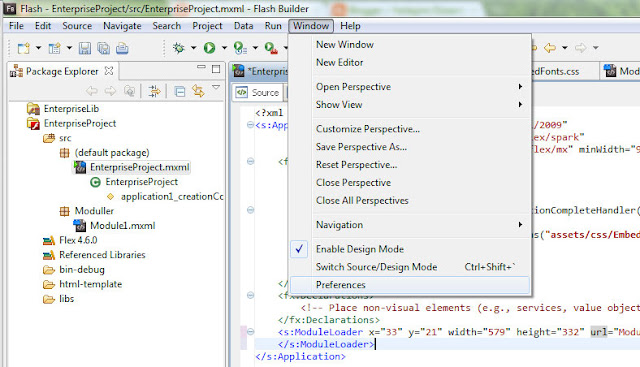This screenshot has height=367, width=640.
Task: Switch to the Source editor mode tab
Action: pyautogui.click(x=258, y=93)
